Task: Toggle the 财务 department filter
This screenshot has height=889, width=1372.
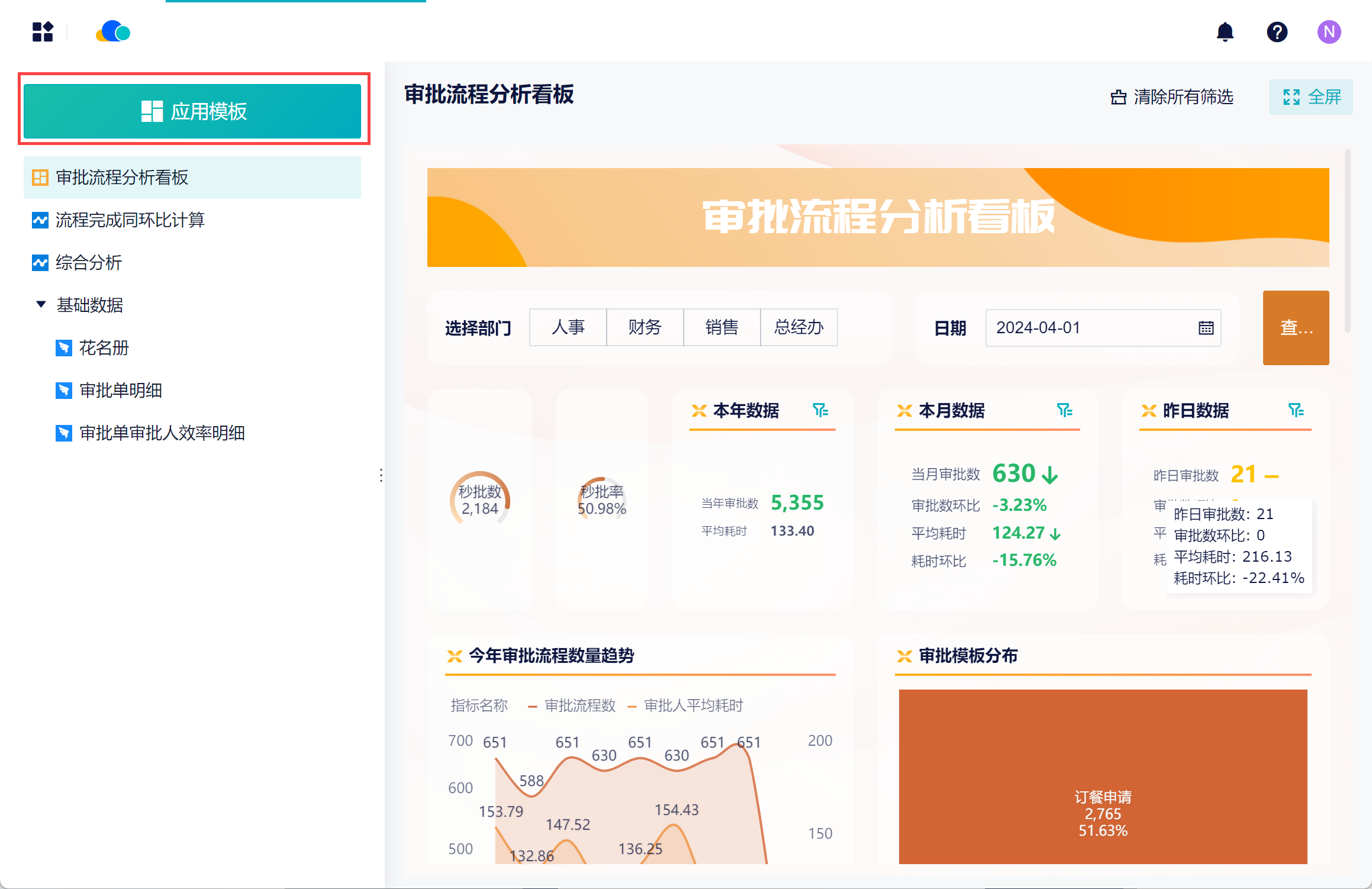Action: (x=645, y=327)
